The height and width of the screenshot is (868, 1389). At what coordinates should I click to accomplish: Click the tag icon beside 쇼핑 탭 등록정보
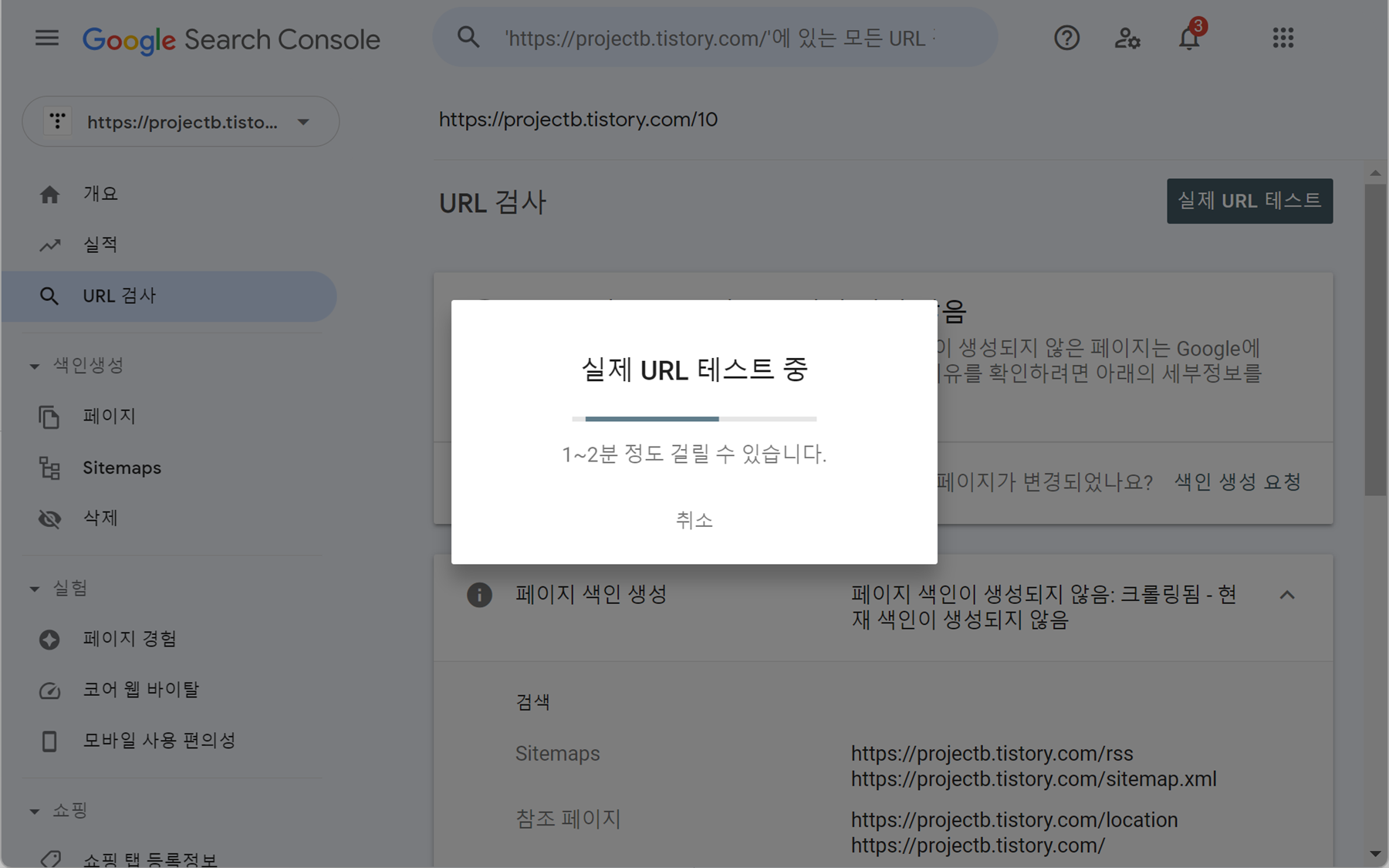click(x=50, y=859)
